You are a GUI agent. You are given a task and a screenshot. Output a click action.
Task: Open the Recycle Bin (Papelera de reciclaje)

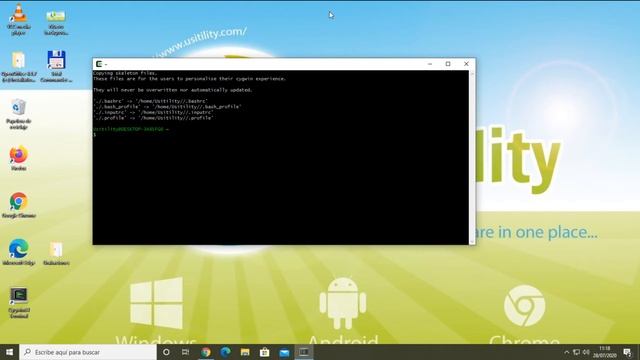coord(18,113)
